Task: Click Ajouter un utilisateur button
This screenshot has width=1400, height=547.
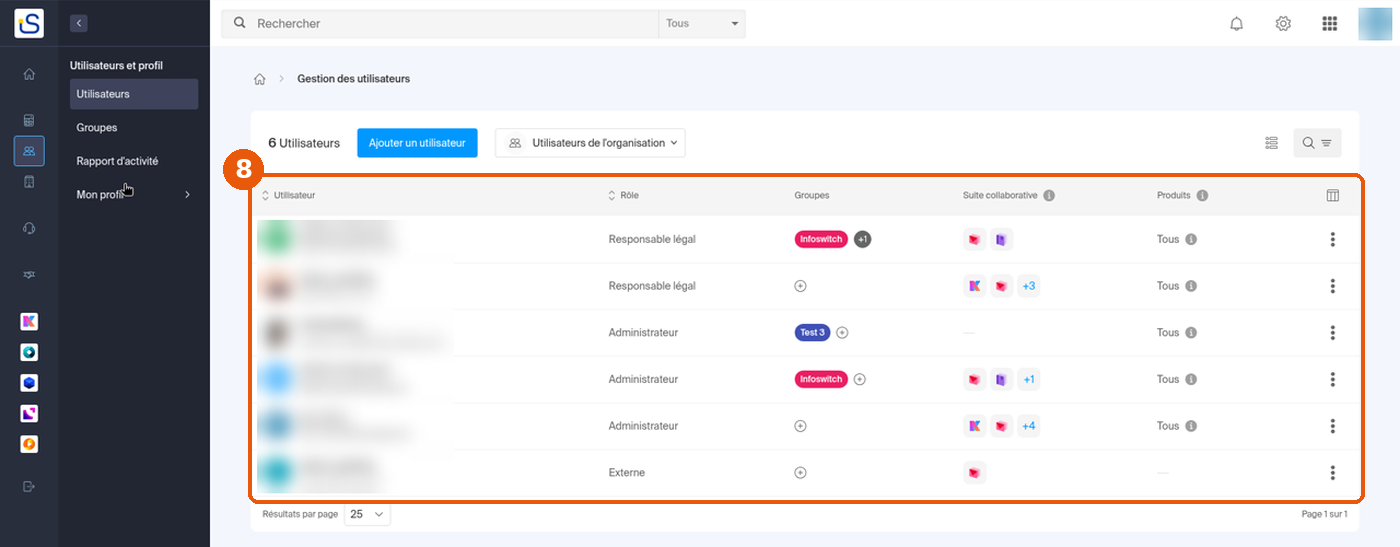Action: point(417,143)
